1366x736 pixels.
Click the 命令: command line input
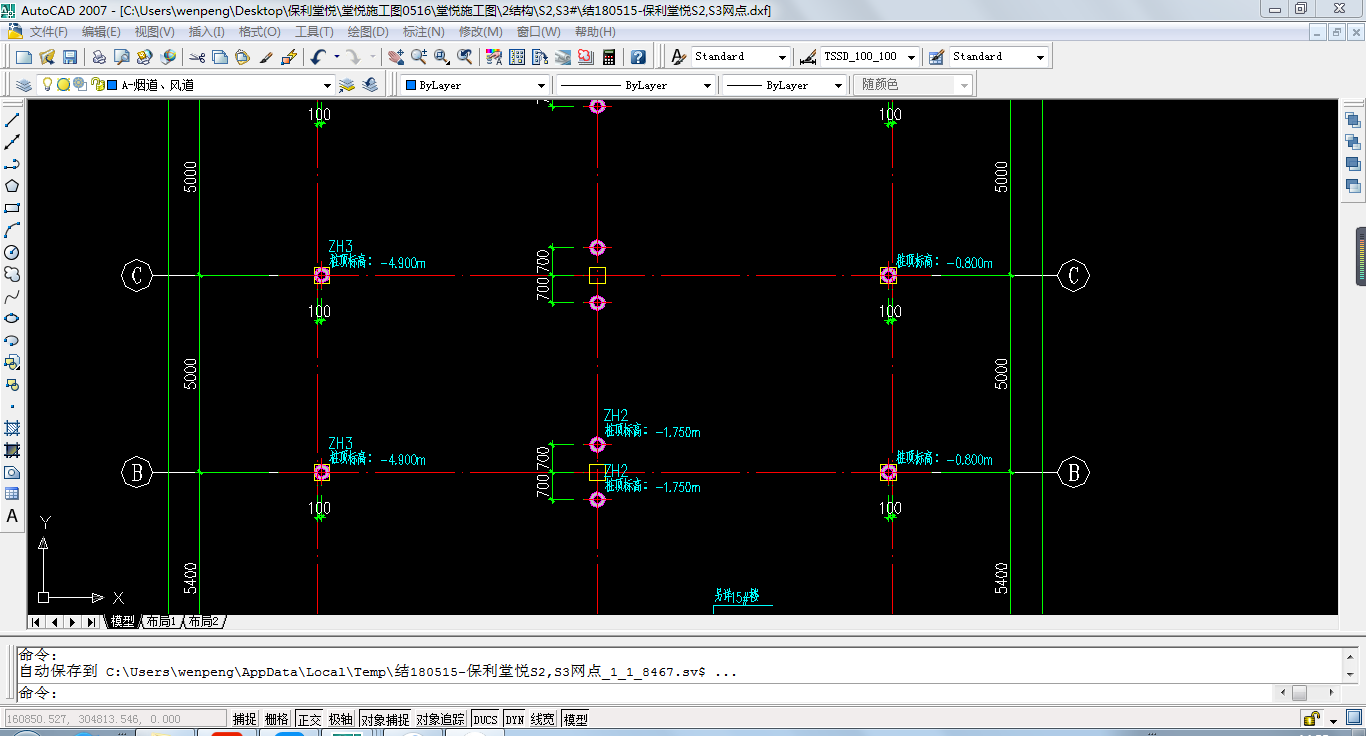coord(645,693)
